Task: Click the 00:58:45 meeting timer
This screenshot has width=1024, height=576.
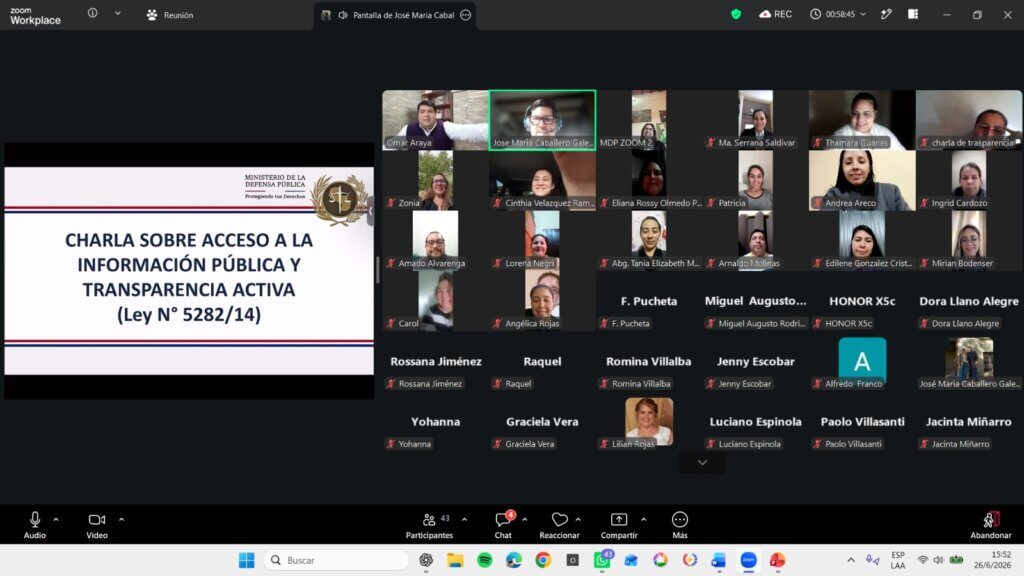Action: tap(840, 14)
